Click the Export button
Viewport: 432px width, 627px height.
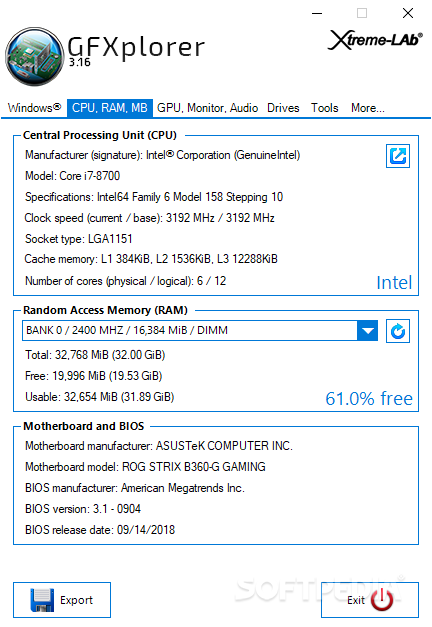pyautogui.click(x=62, y=600)
